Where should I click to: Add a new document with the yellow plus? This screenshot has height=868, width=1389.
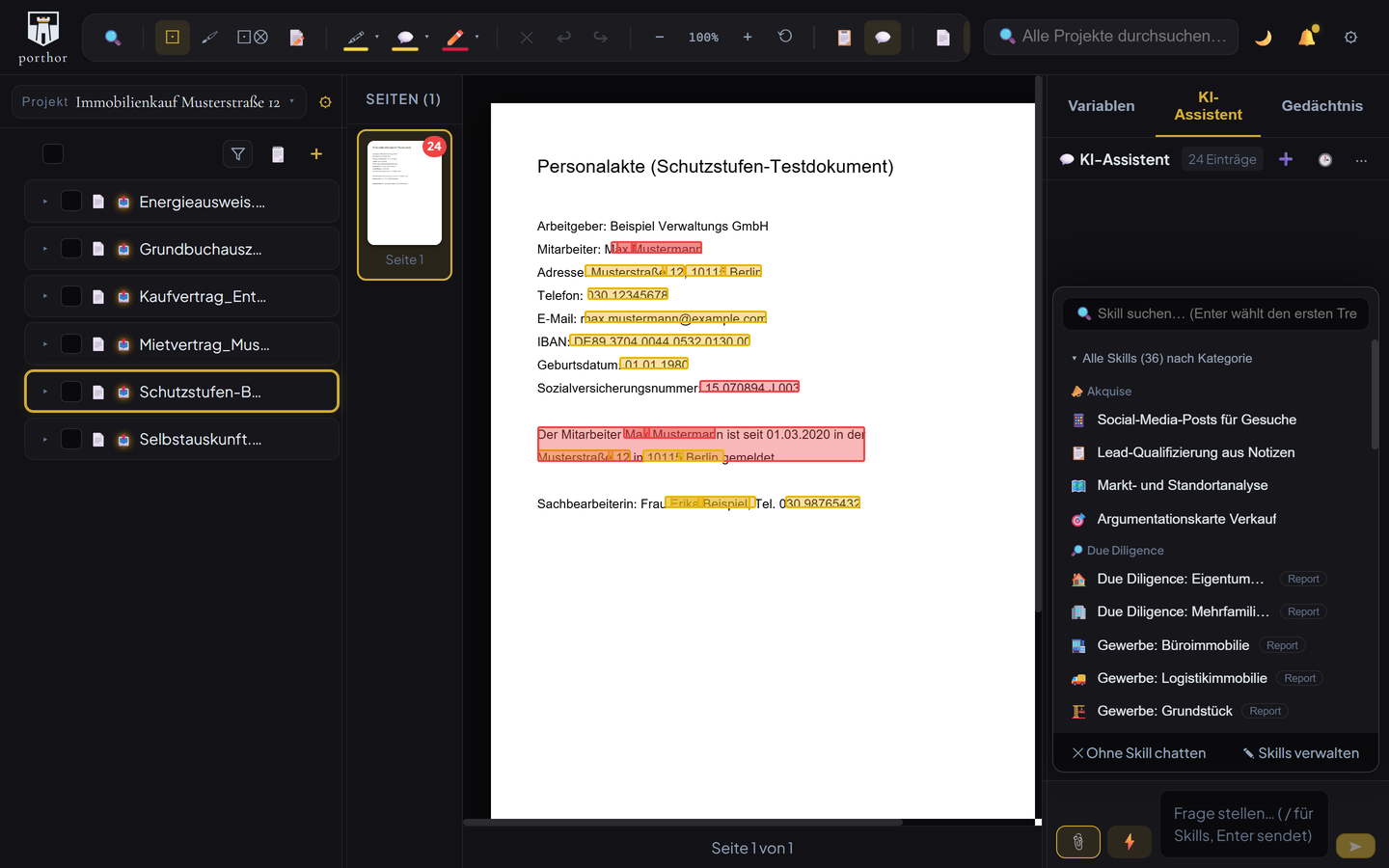[x=316, y=154]
